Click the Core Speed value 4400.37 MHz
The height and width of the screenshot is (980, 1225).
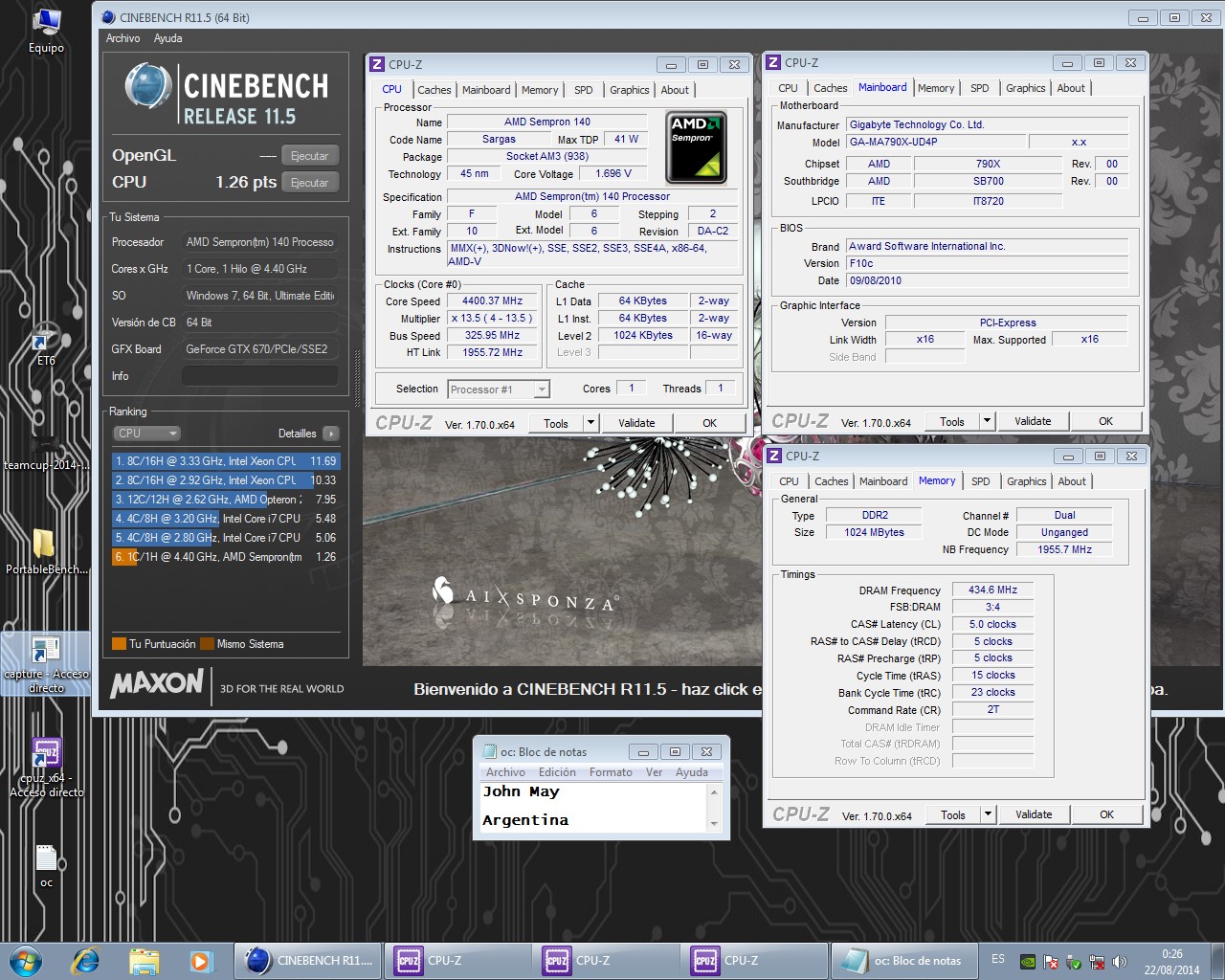click(x=492, y=301)
